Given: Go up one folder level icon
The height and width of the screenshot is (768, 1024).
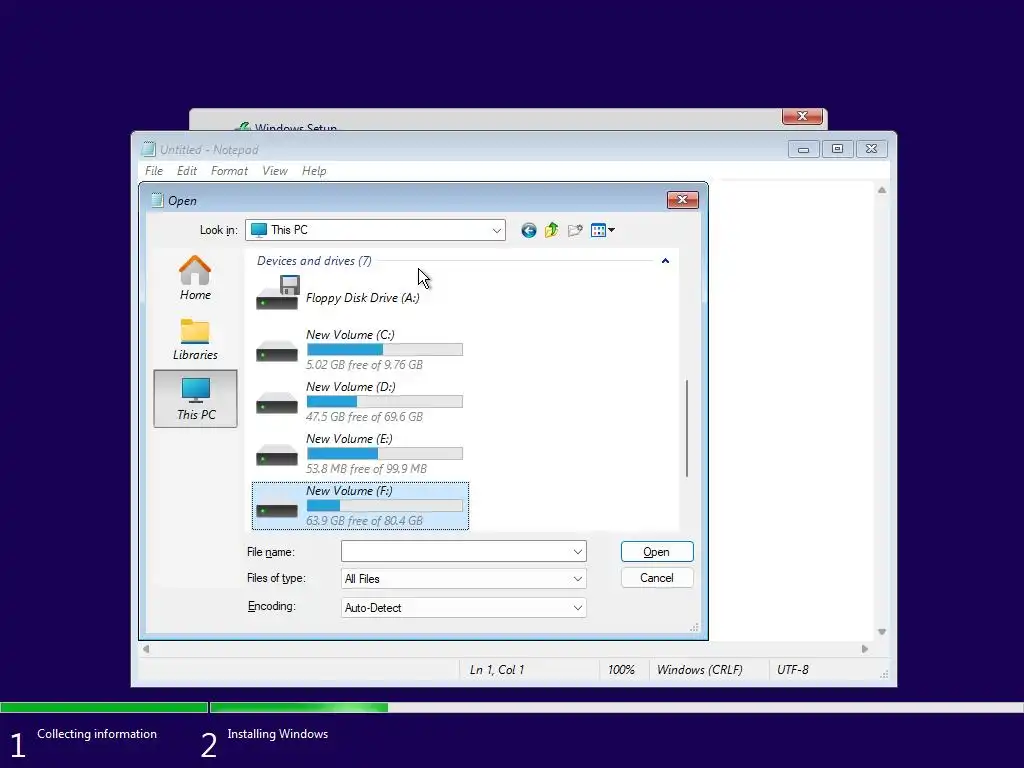Looking at the screenshot, I should coord(552,230).
